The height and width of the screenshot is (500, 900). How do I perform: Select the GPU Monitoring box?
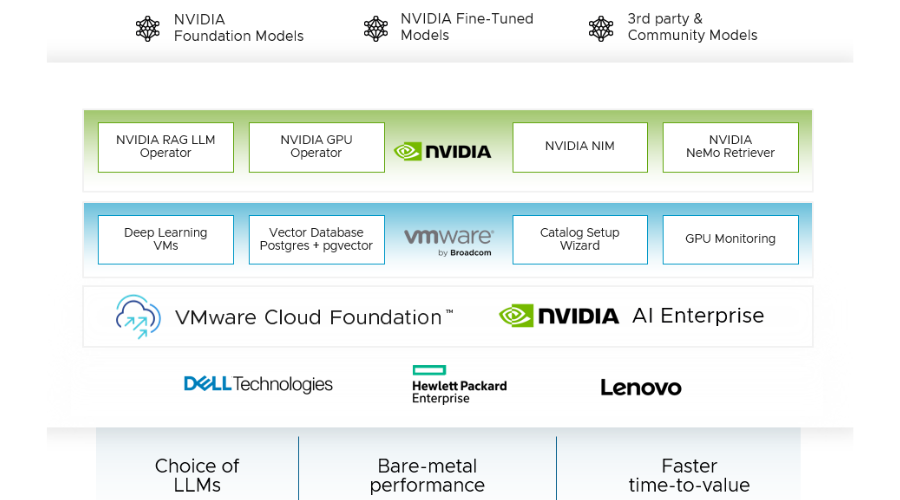731,239
